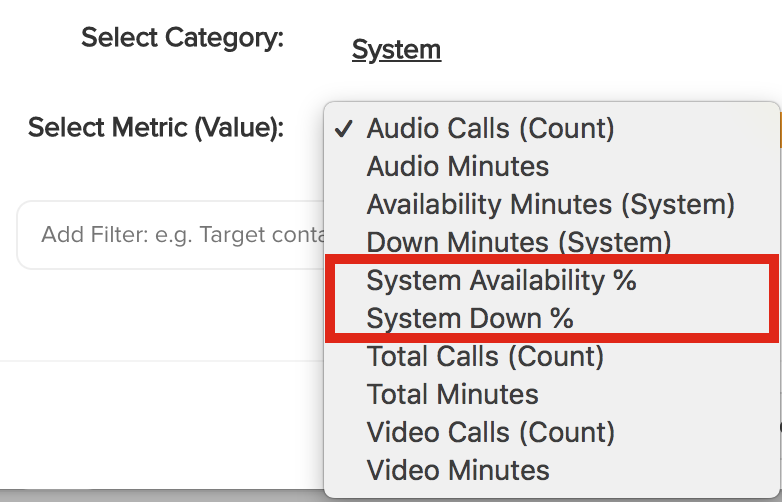Pick Availability Minutes (System) option
Screen dimensions: 782x502
pos(551,204)
